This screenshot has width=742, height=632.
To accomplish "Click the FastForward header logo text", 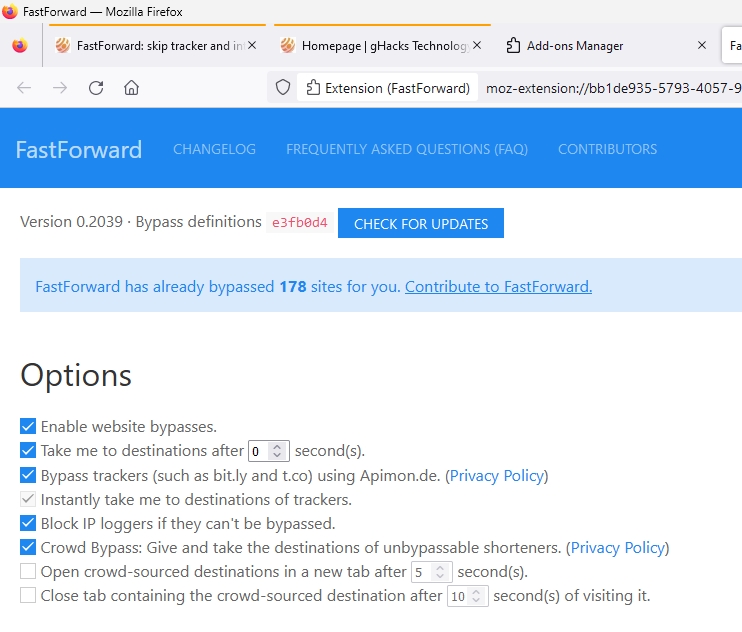I will pyautogui.click(x=79, y=149).
